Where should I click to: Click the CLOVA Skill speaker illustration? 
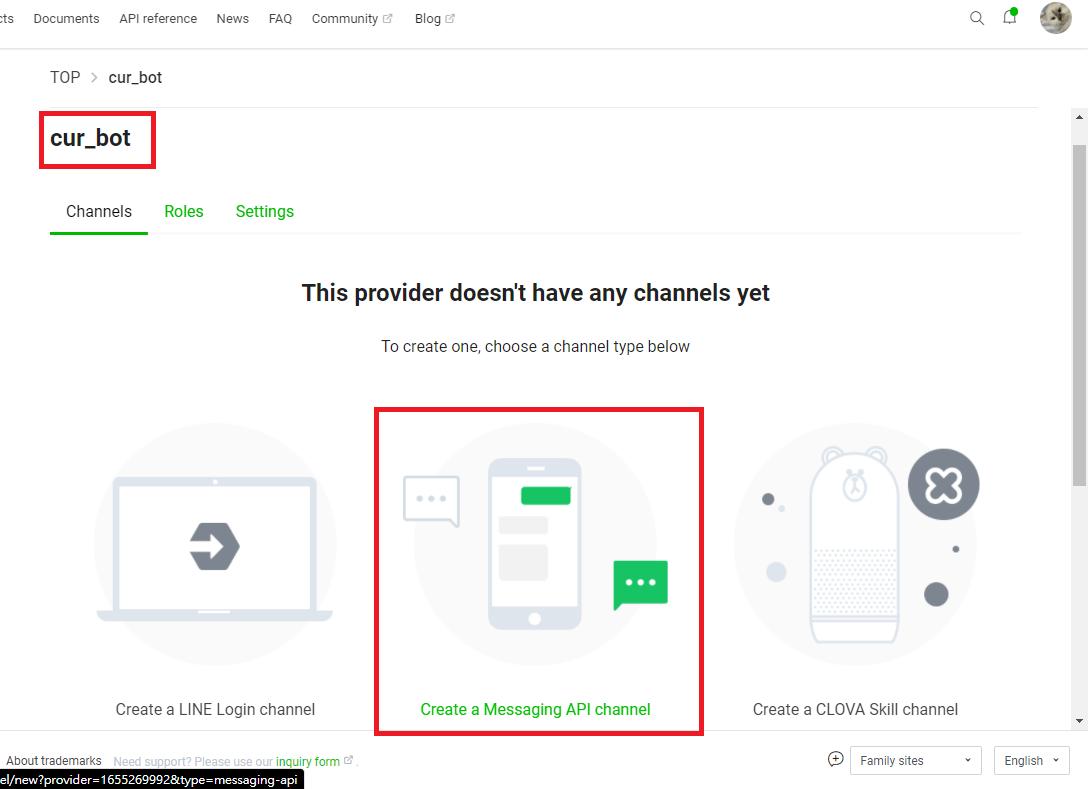coord(856,545)
